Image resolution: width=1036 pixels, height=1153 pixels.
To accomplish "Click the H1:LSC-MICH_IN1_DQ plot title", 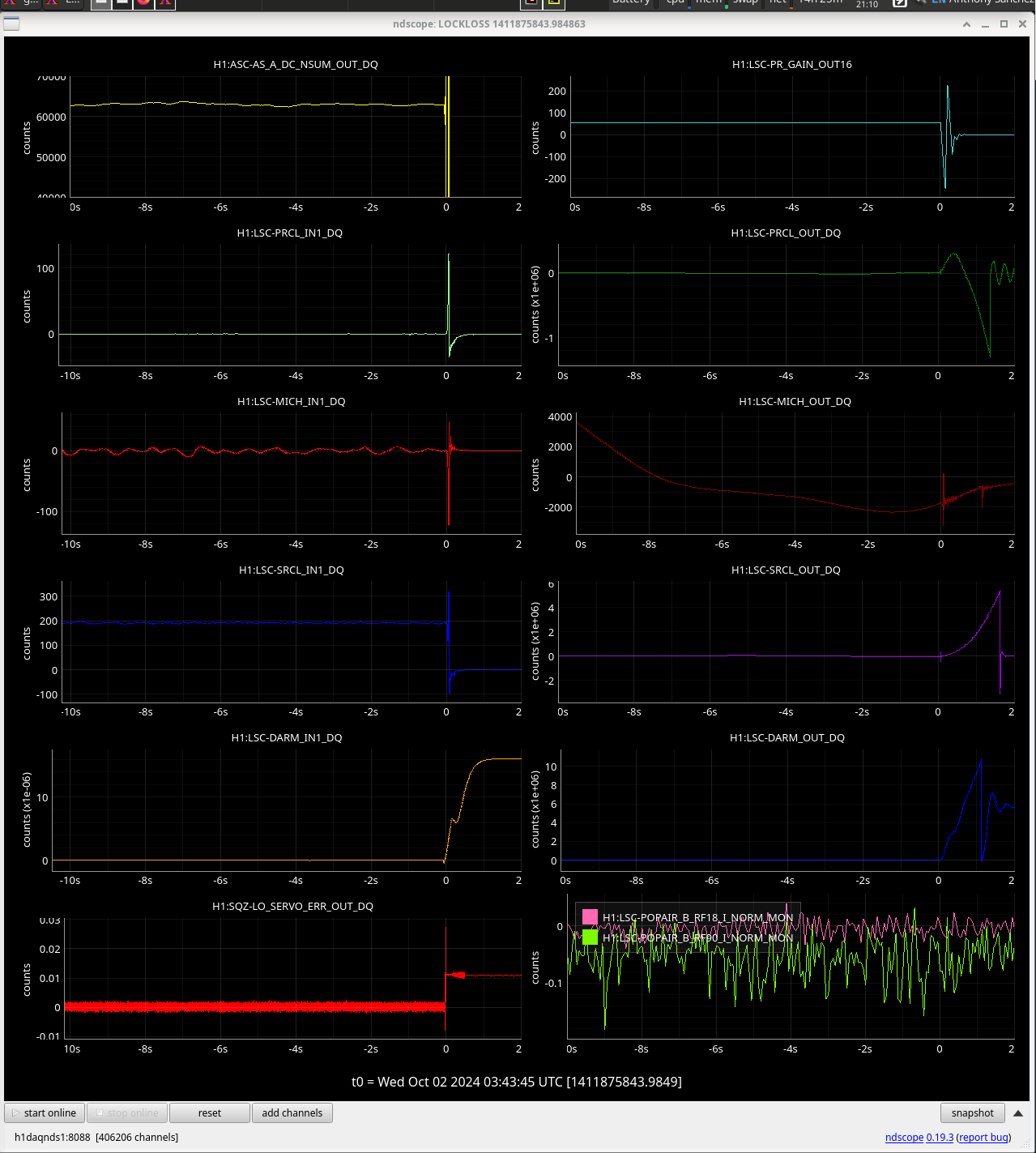I will [x=292, y=402].
